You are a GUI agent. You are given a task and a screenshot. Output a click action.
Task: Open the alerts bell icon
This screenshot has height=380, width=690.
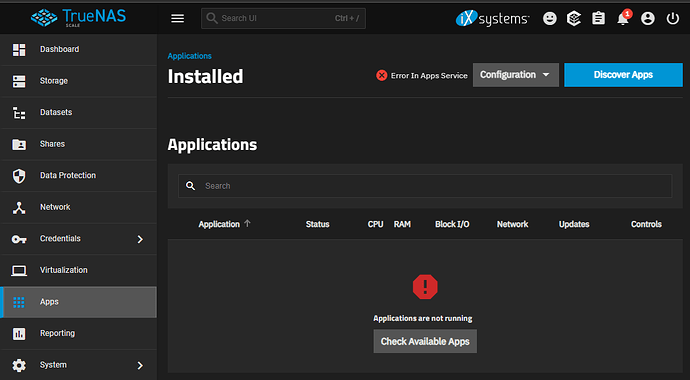(x=623, y=18)
